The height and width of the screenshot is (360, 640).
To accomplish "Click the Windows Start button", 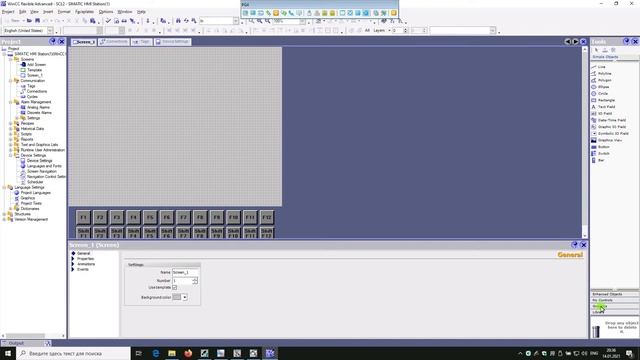I will tap(8, 353).
